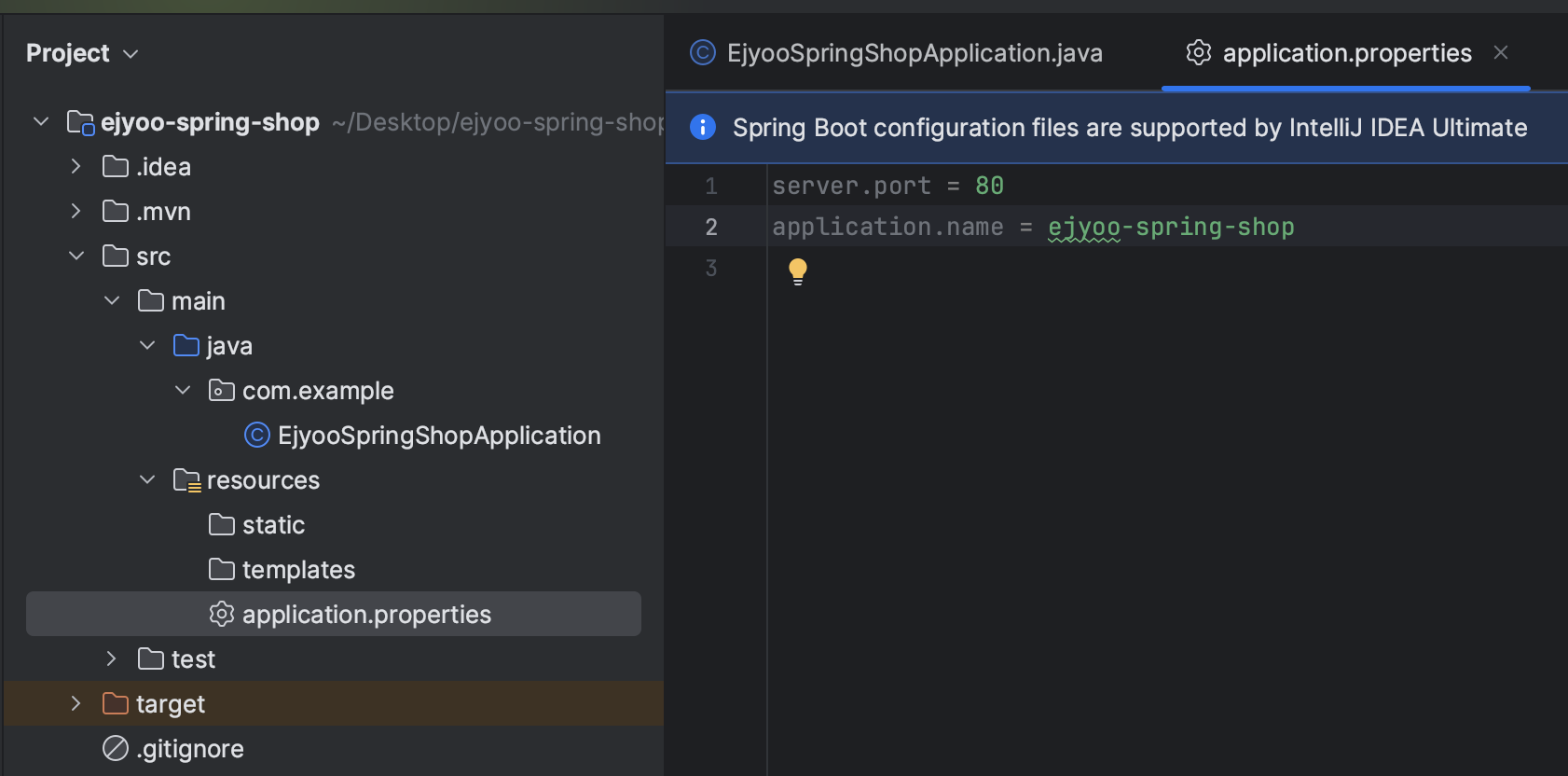Switch to the EjyooSpringShopApplication.java tab
The width and height of the screenshot is (1568, 776).
tap(896, 53)
